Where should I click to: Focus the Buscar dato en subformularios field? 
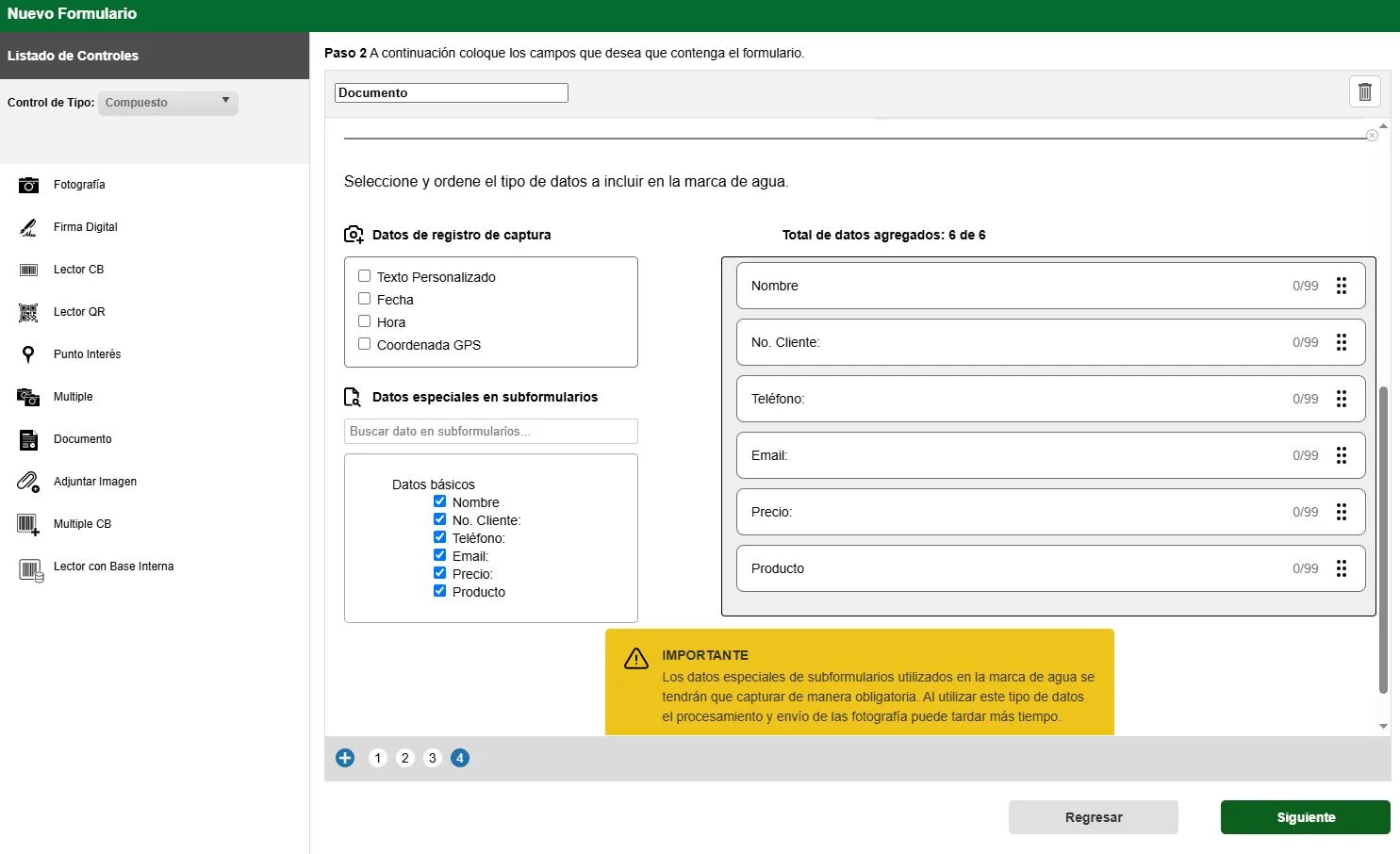tap(491, 431)
